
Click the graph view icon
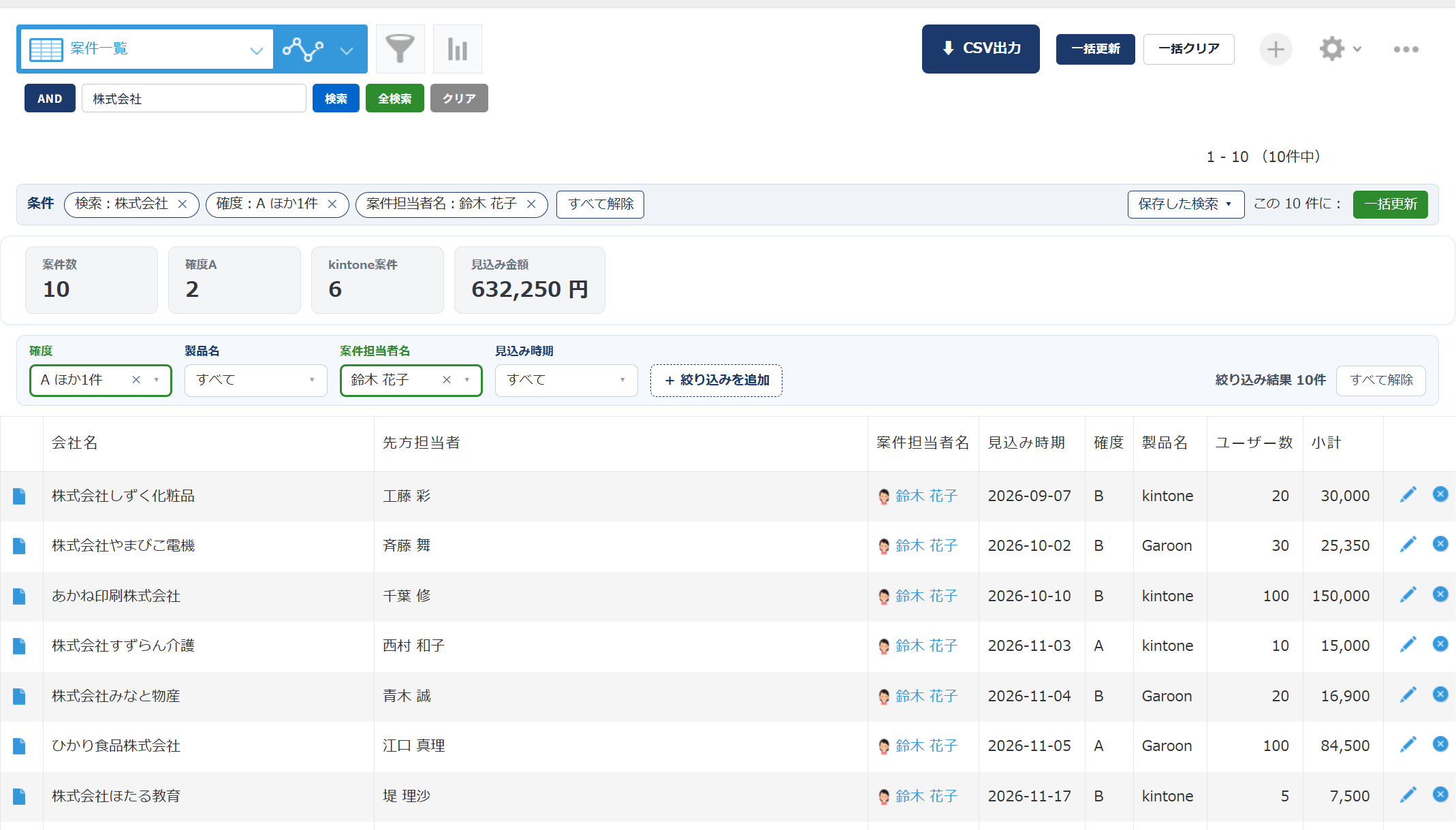303,49
